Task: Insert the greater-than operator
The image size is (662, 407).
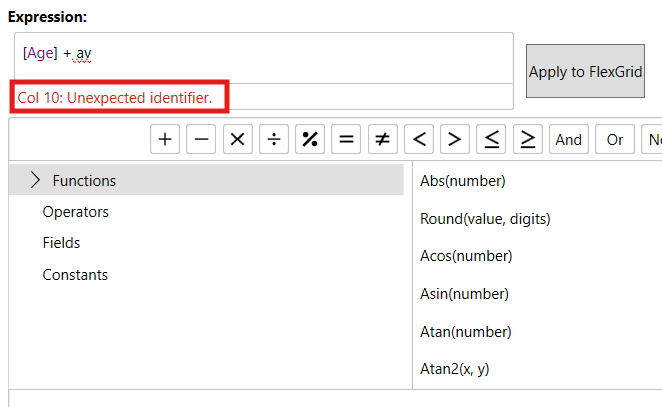Action: click(455, 140)
